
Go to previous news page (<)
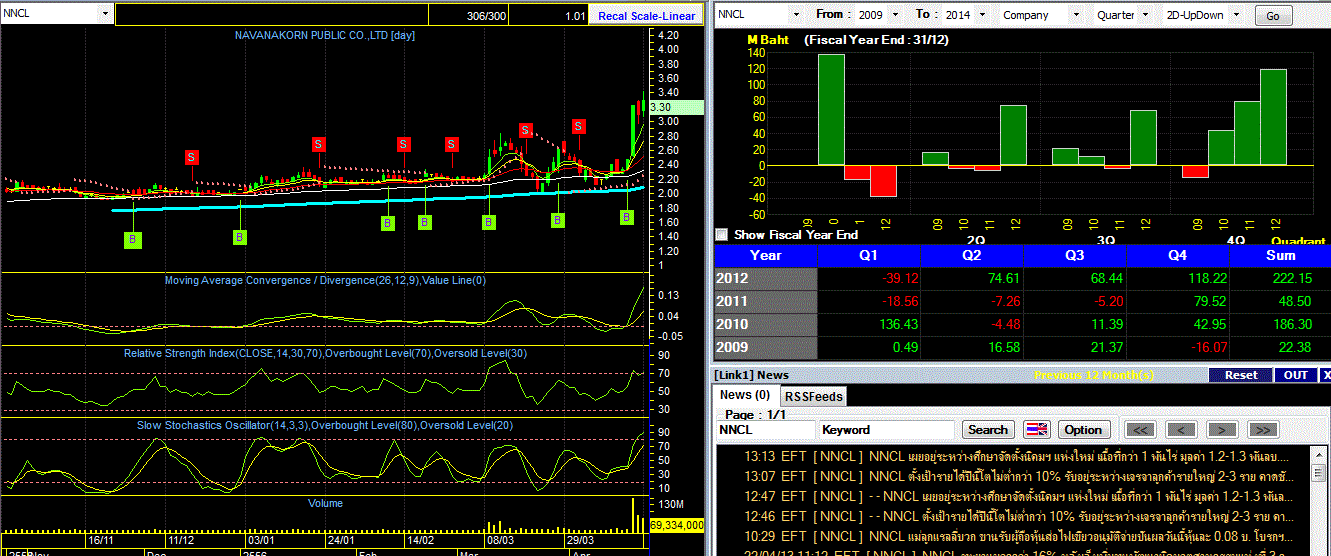tap(1181, 430)
